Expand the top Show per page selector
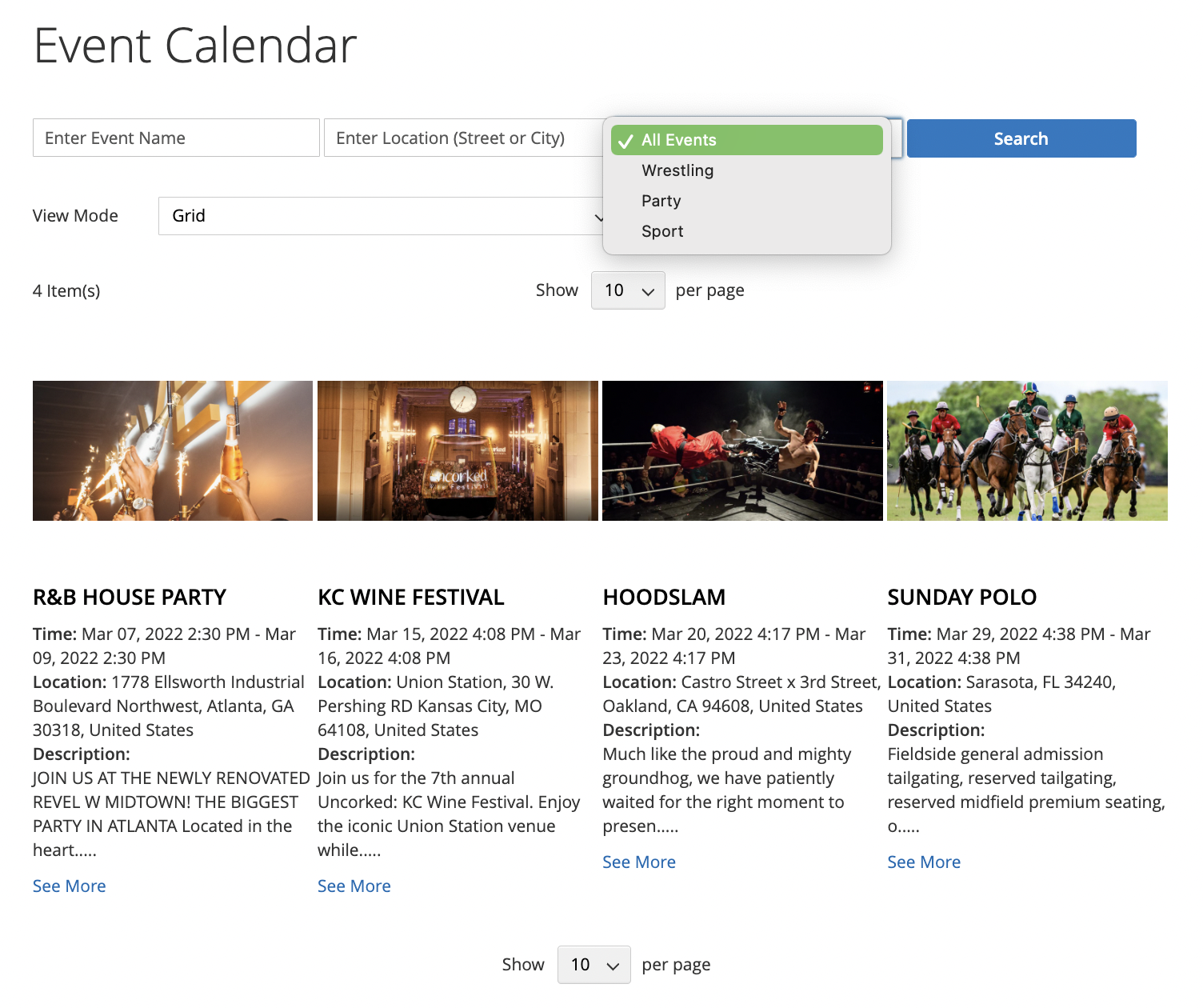 click(627, 290)
